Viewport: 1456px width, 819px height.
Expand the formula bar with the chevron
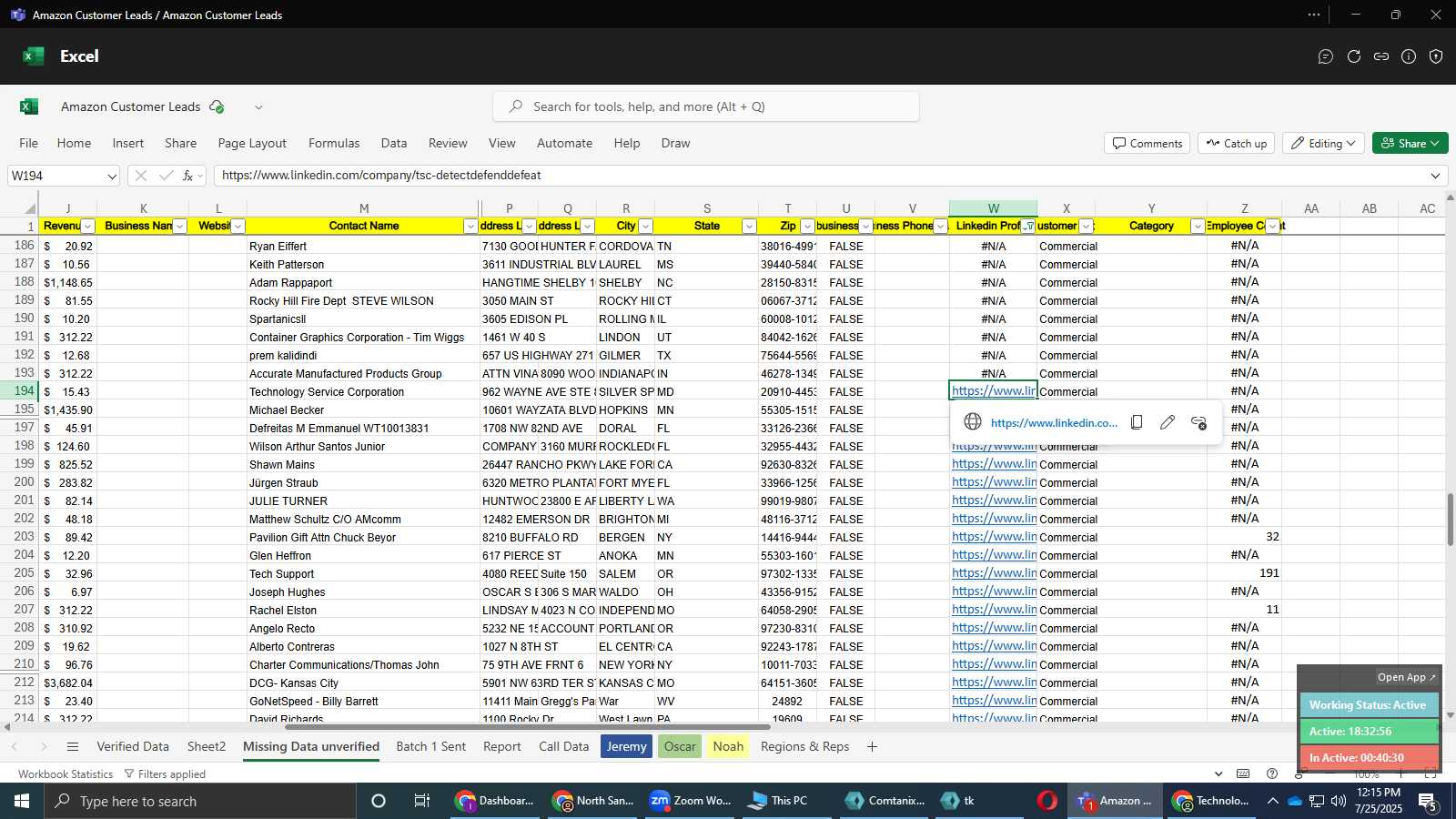(1436, 176)
